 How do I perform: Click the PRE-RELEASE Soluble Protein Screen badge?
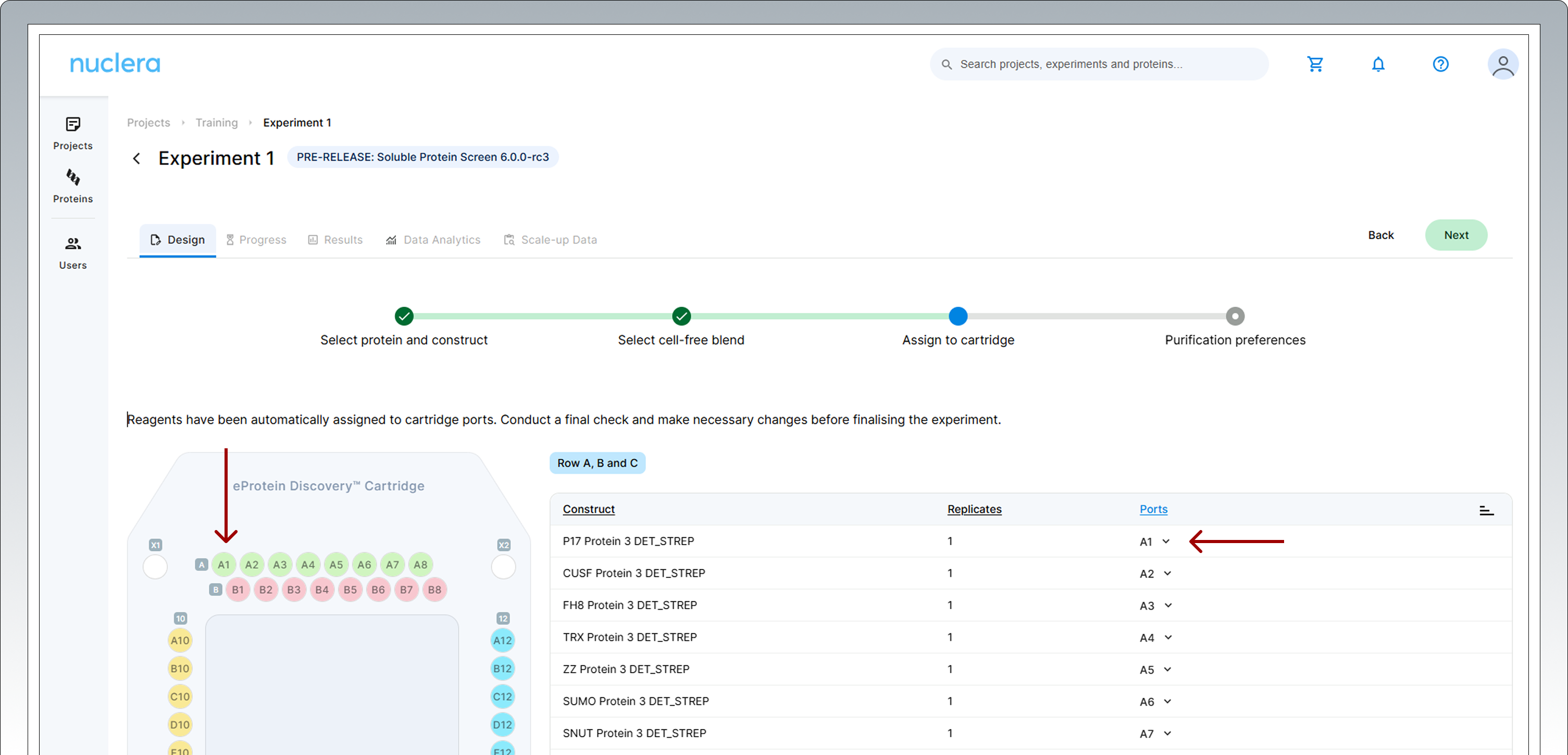pyautogui.click(x=422, y=157)
